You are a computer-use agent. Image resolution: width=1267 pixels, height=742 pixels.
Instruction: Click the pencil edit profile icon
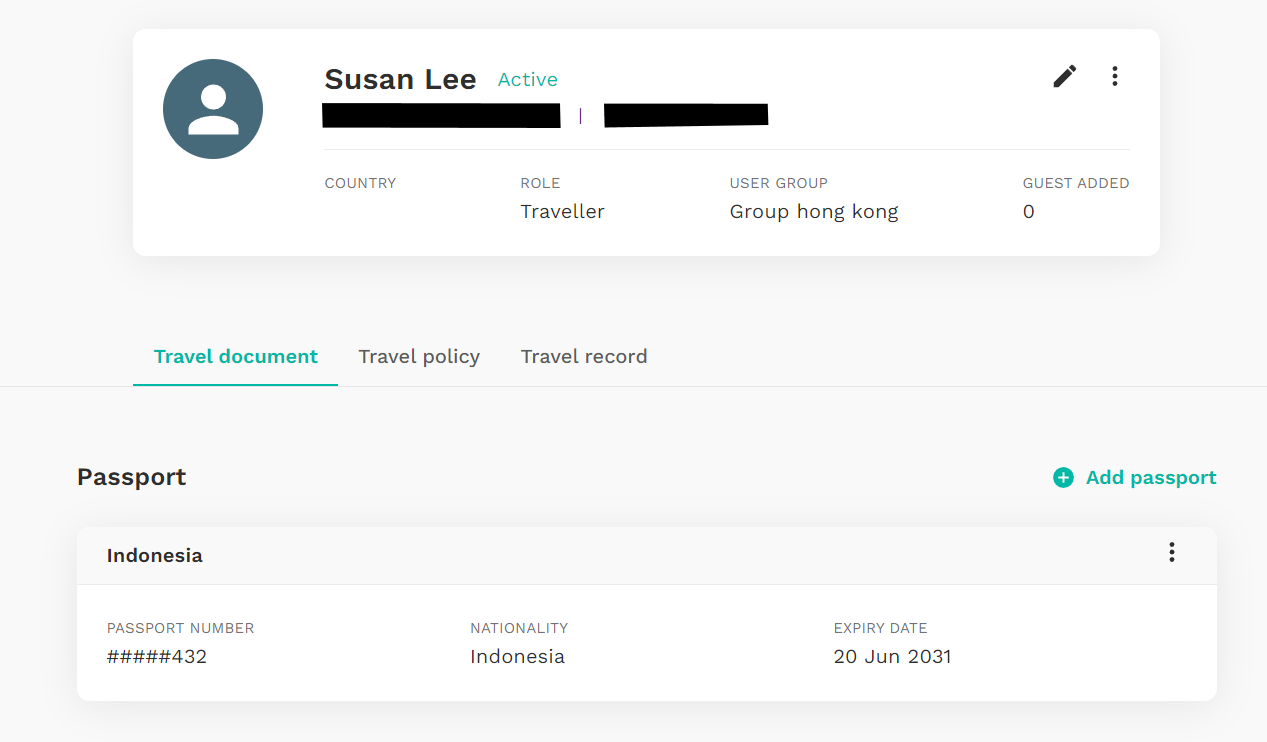click(1065, 76)
